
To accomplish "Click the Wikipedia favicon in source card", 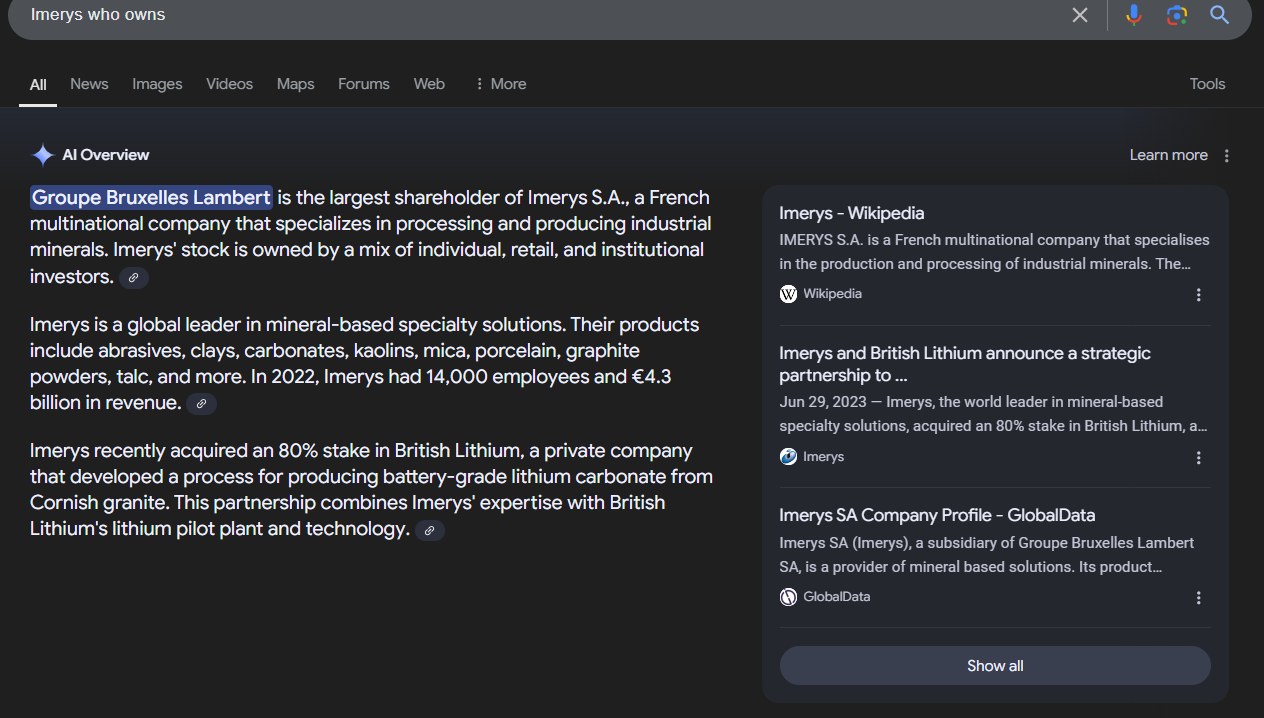I will click(x=788, y=294).
